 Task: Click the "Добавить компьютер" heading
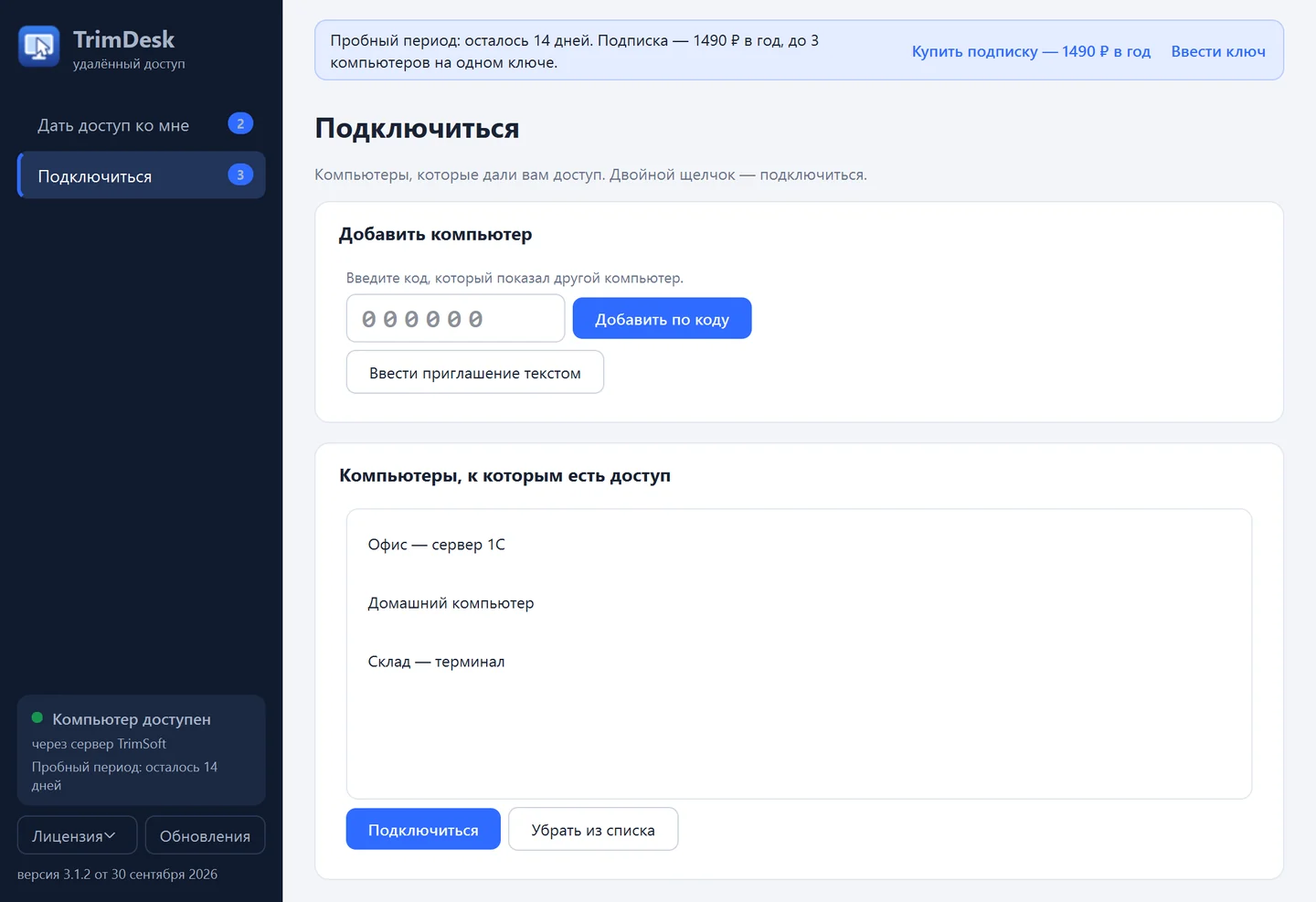pyautogui.click(x=435, y=234)
